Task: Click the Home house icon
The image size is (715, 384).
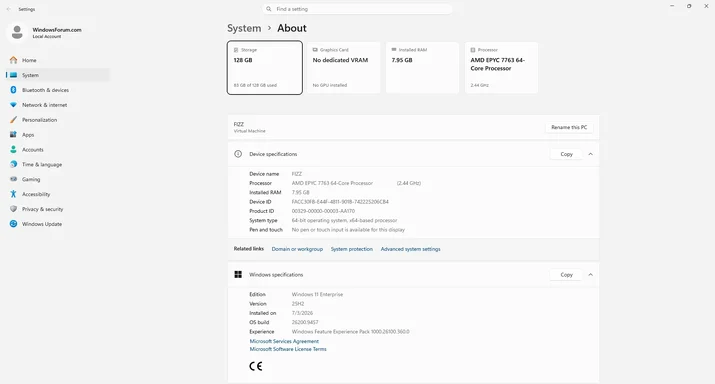Action: pyautogui.click(x=13, y=60)
